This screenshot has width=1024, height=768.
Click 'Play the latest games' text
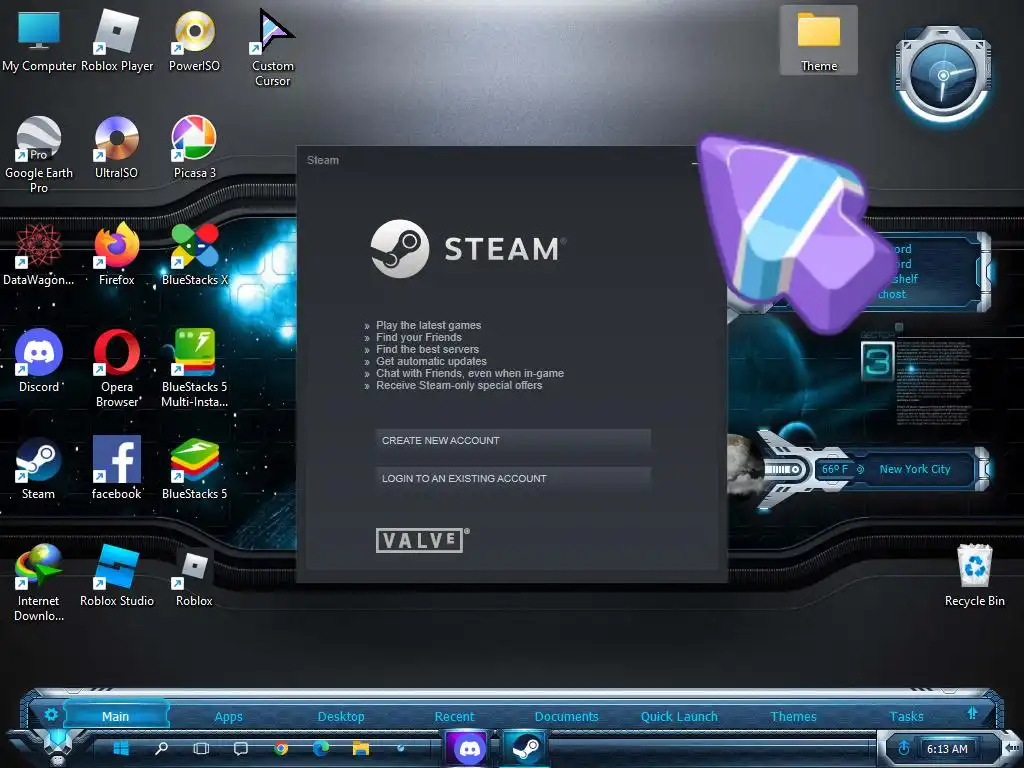point(428,325)
